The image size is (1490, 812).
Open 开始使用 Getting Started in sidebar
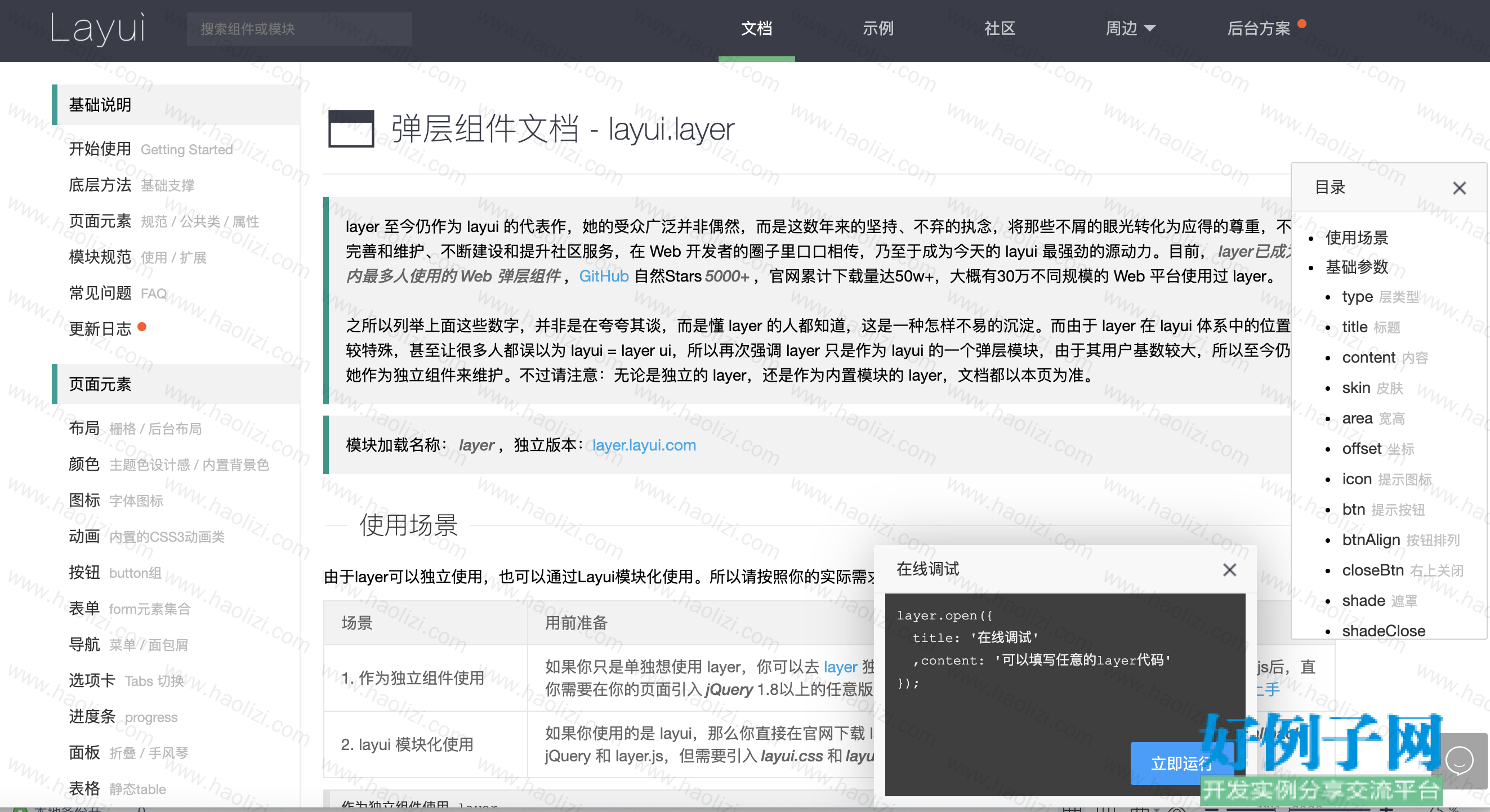tap(150, 149)
